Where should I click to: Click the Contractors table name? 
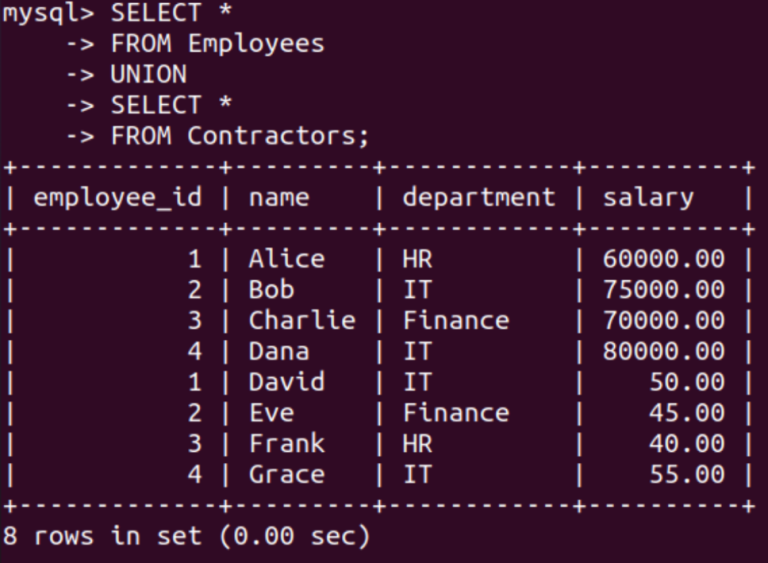(278, 135)
